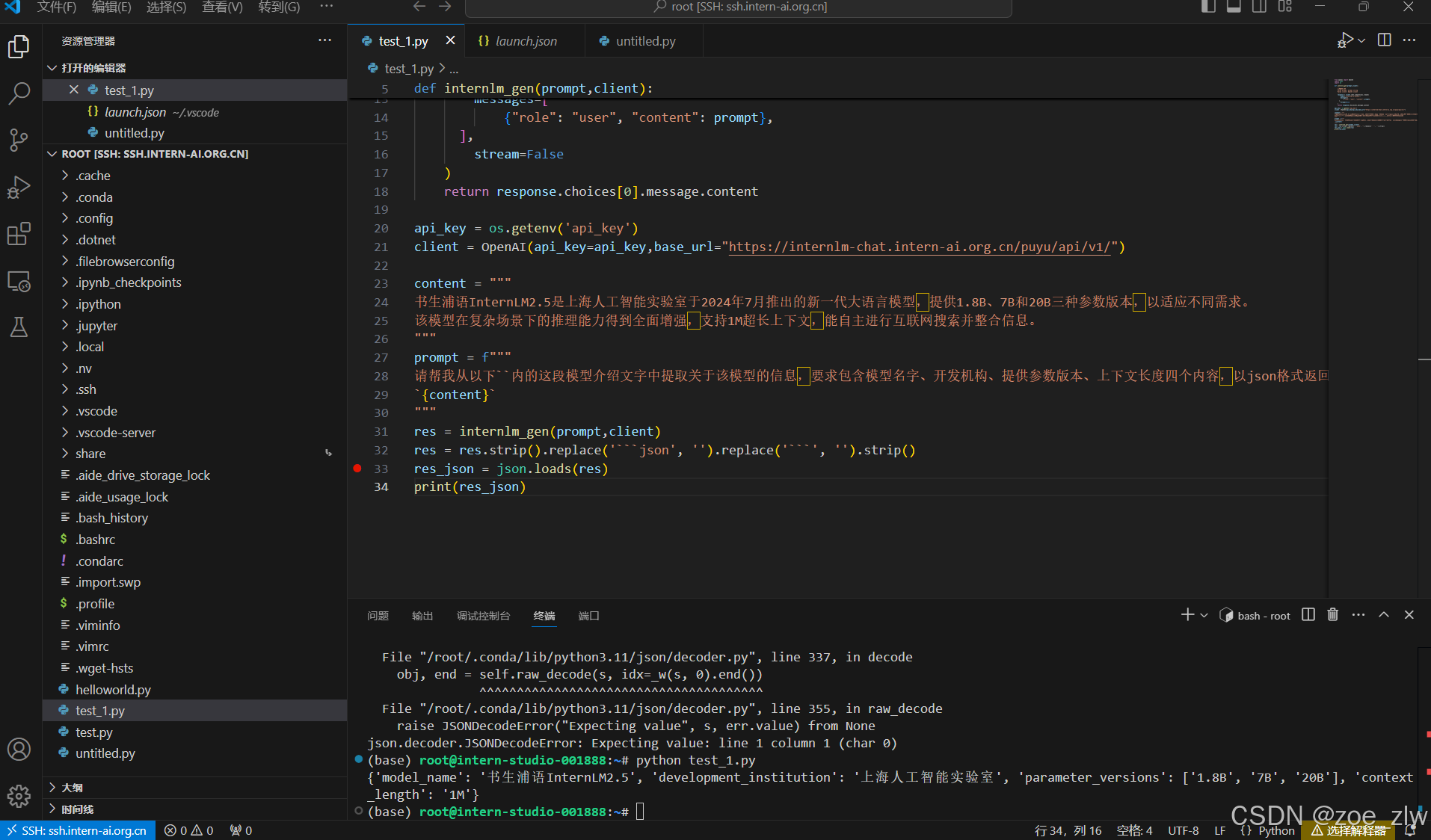Image resolution: width=1431 pixels, height=840 pixels.
Task: Show more menu bar items ellipsis
Action: (326, 7)
